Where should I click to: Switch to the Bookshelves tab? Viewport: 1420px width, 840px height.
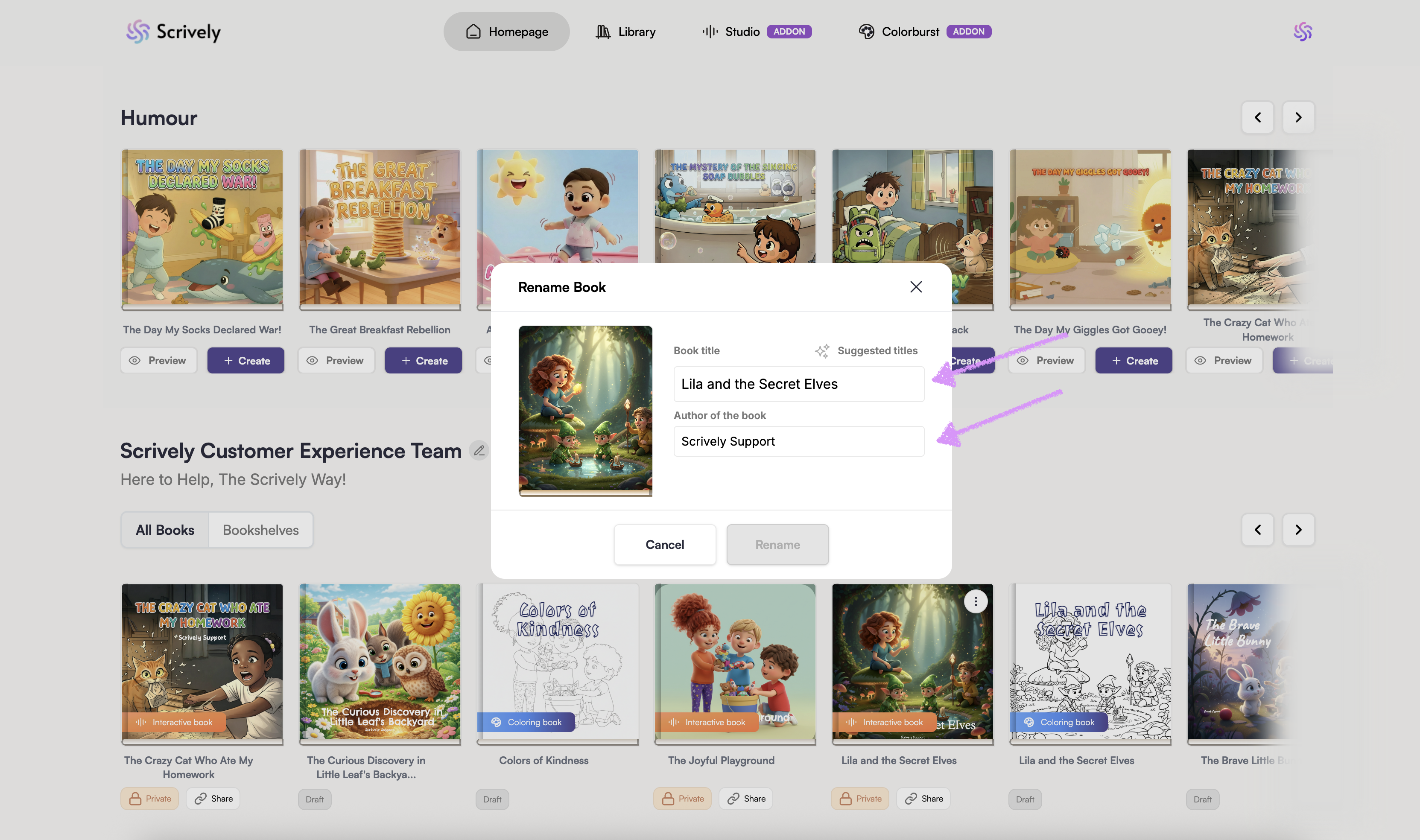260,530
